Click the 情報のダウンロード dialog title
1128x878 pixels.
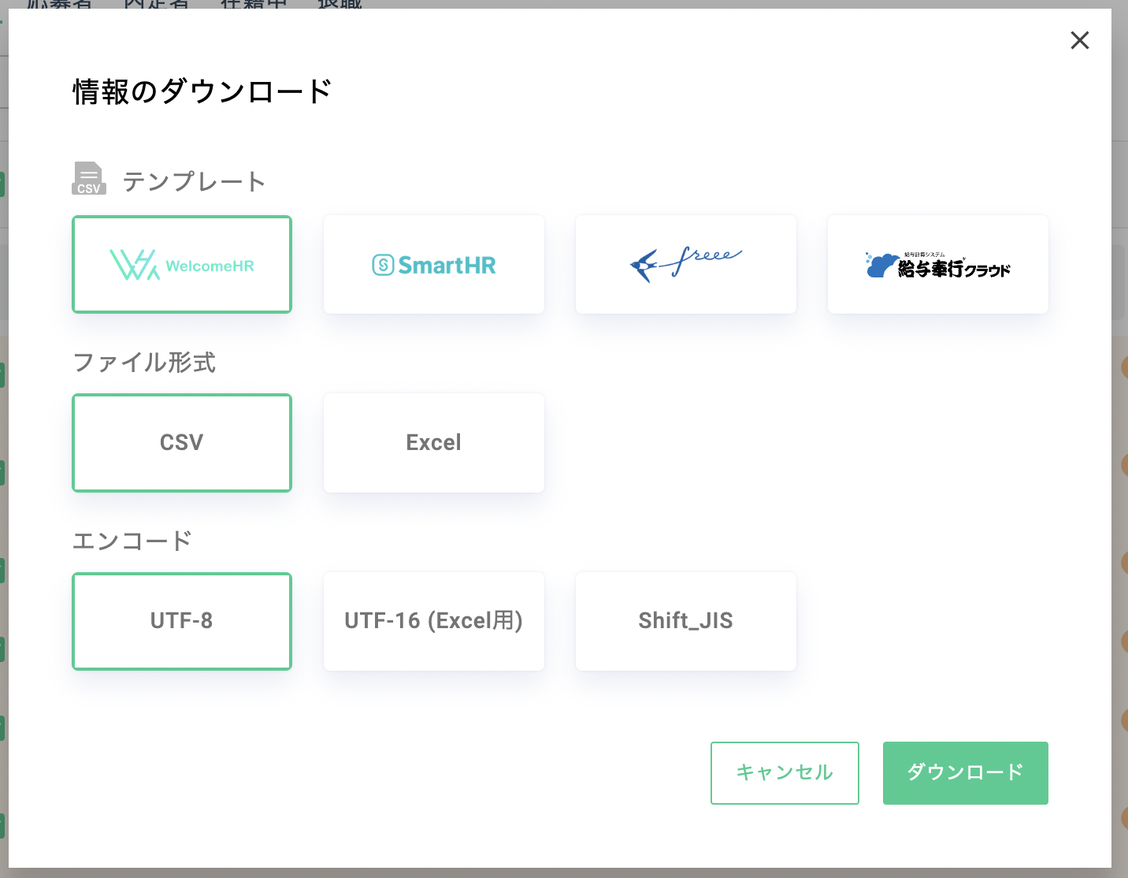202,91
